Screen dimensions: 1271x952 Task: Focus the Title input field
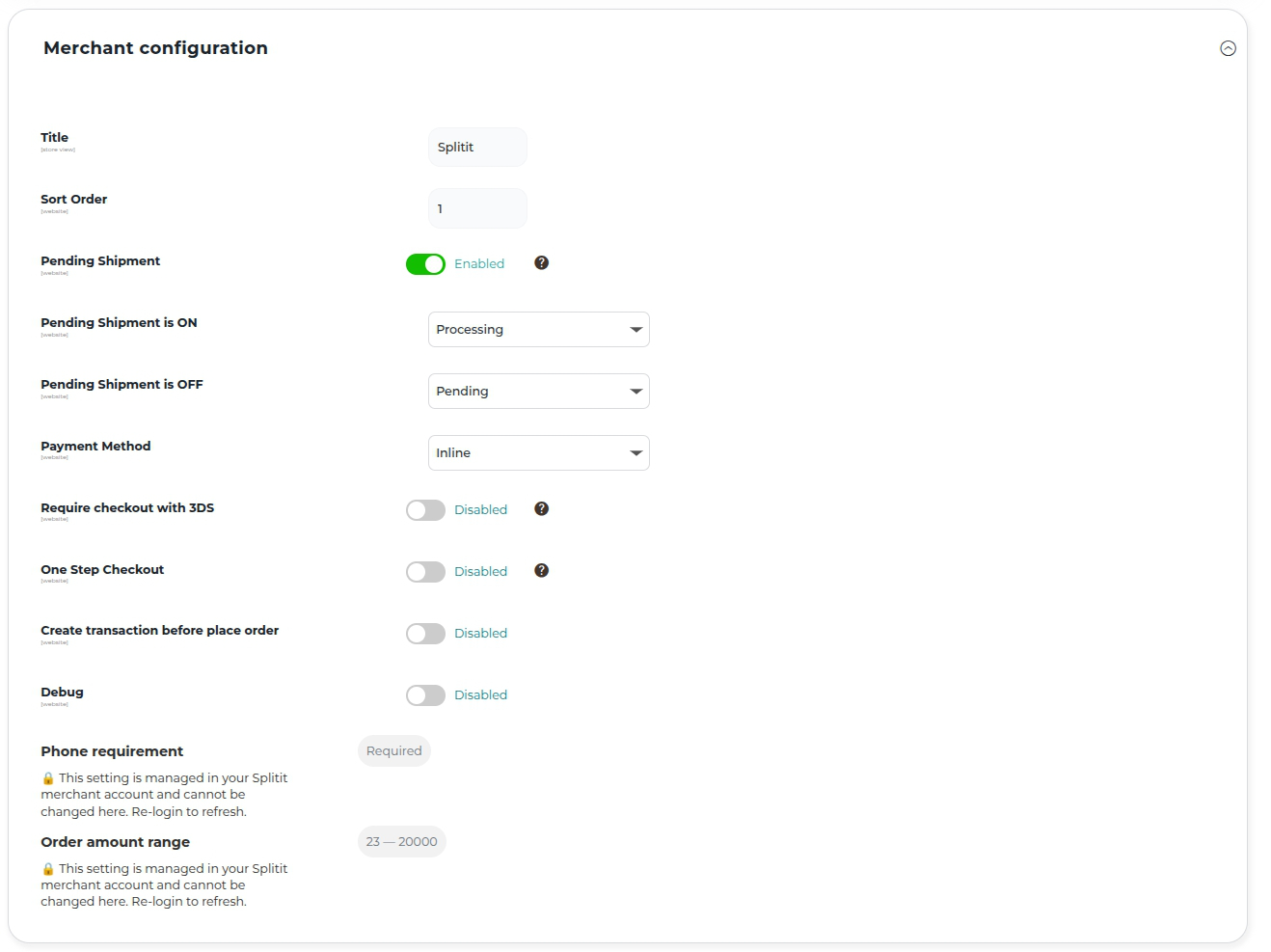[477, 148]
